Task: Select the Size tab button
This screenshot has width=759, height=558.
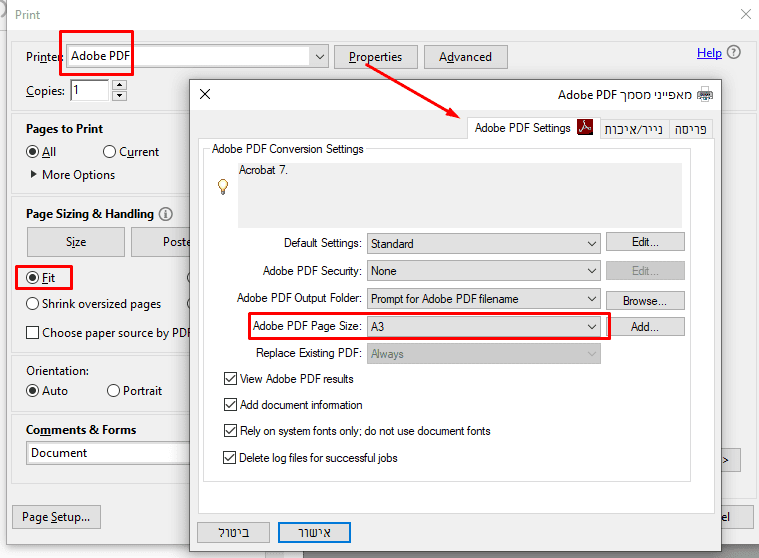Action: pos(76,242)
